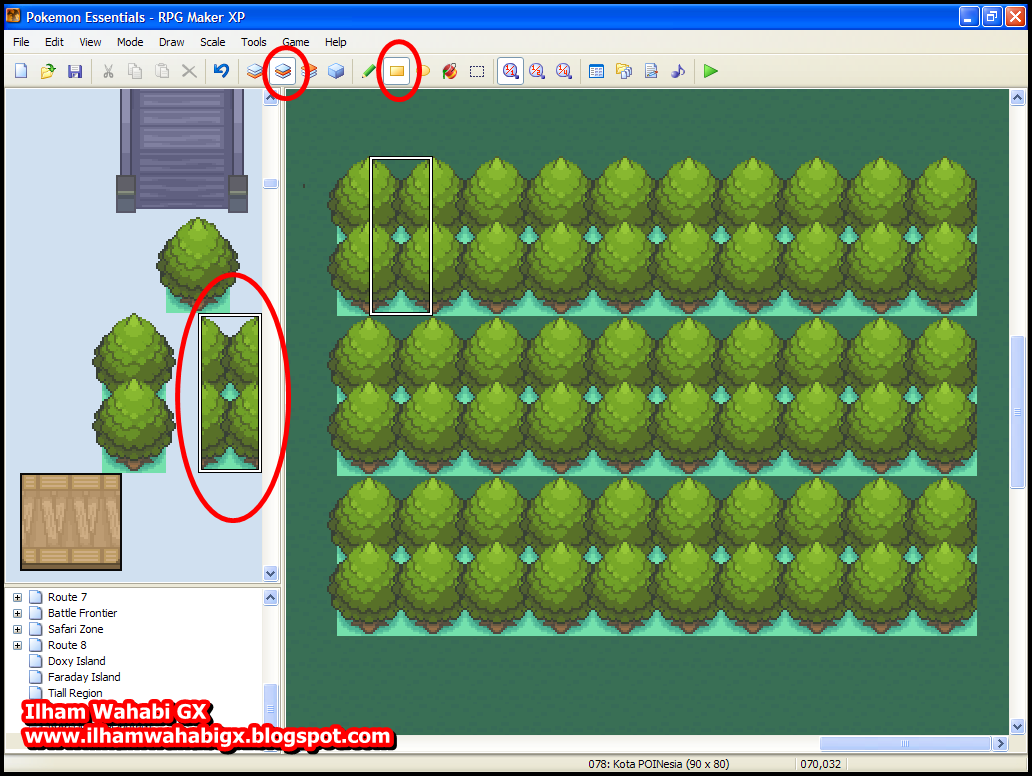Select the Route 8 map

pos(67,645)
